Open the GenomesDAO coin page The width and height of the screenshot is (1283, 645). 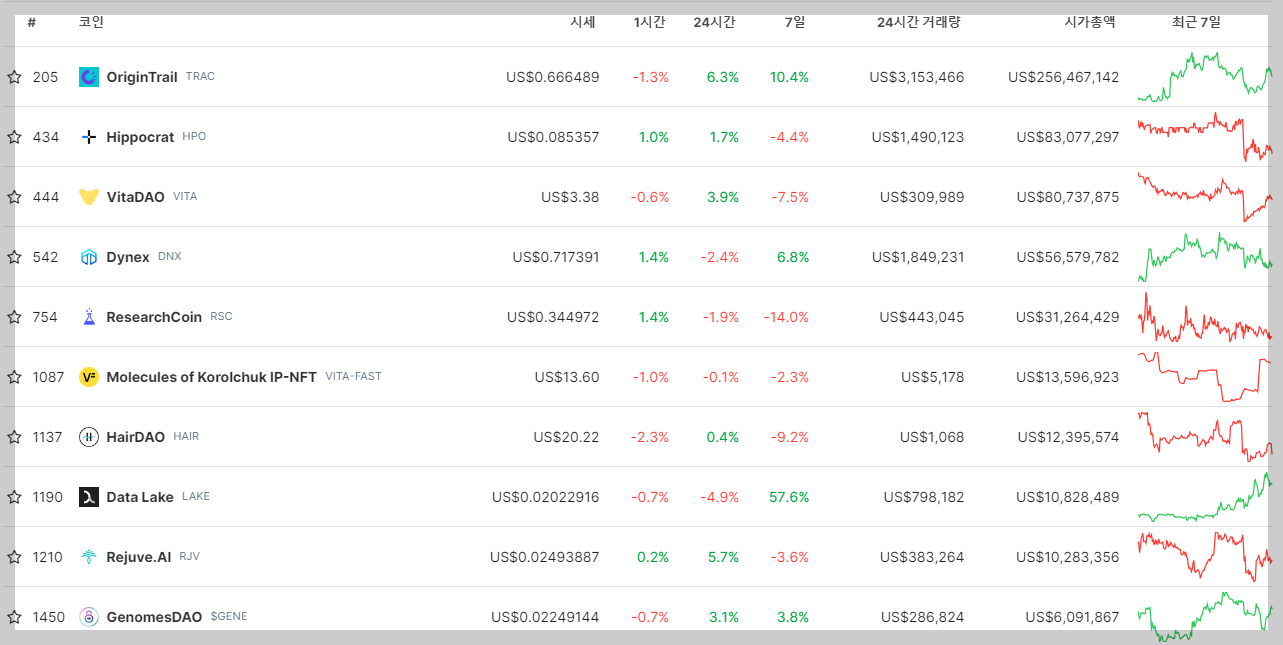154,617
